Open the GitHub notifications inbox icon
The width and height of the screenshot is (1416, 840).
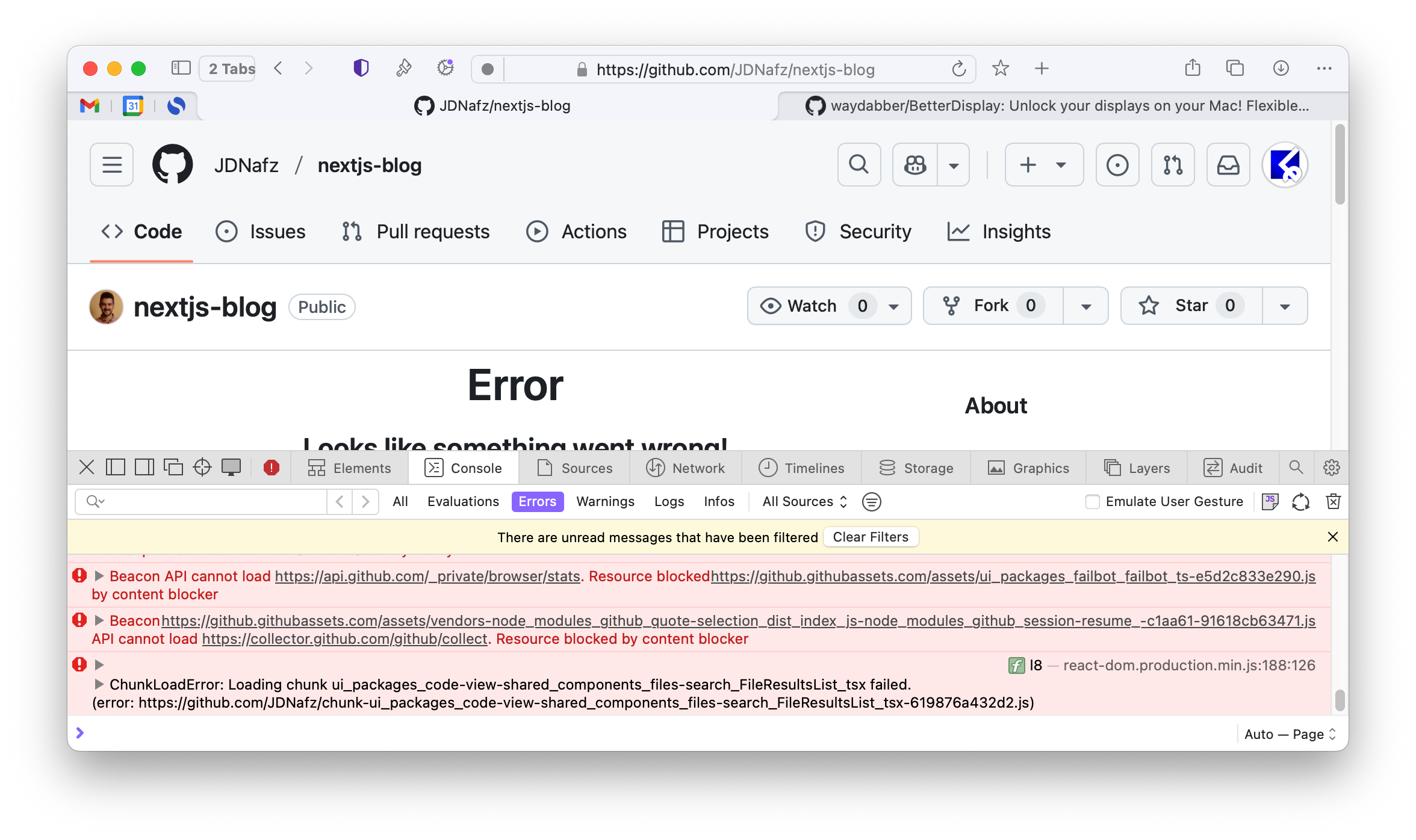[1228, 165]
